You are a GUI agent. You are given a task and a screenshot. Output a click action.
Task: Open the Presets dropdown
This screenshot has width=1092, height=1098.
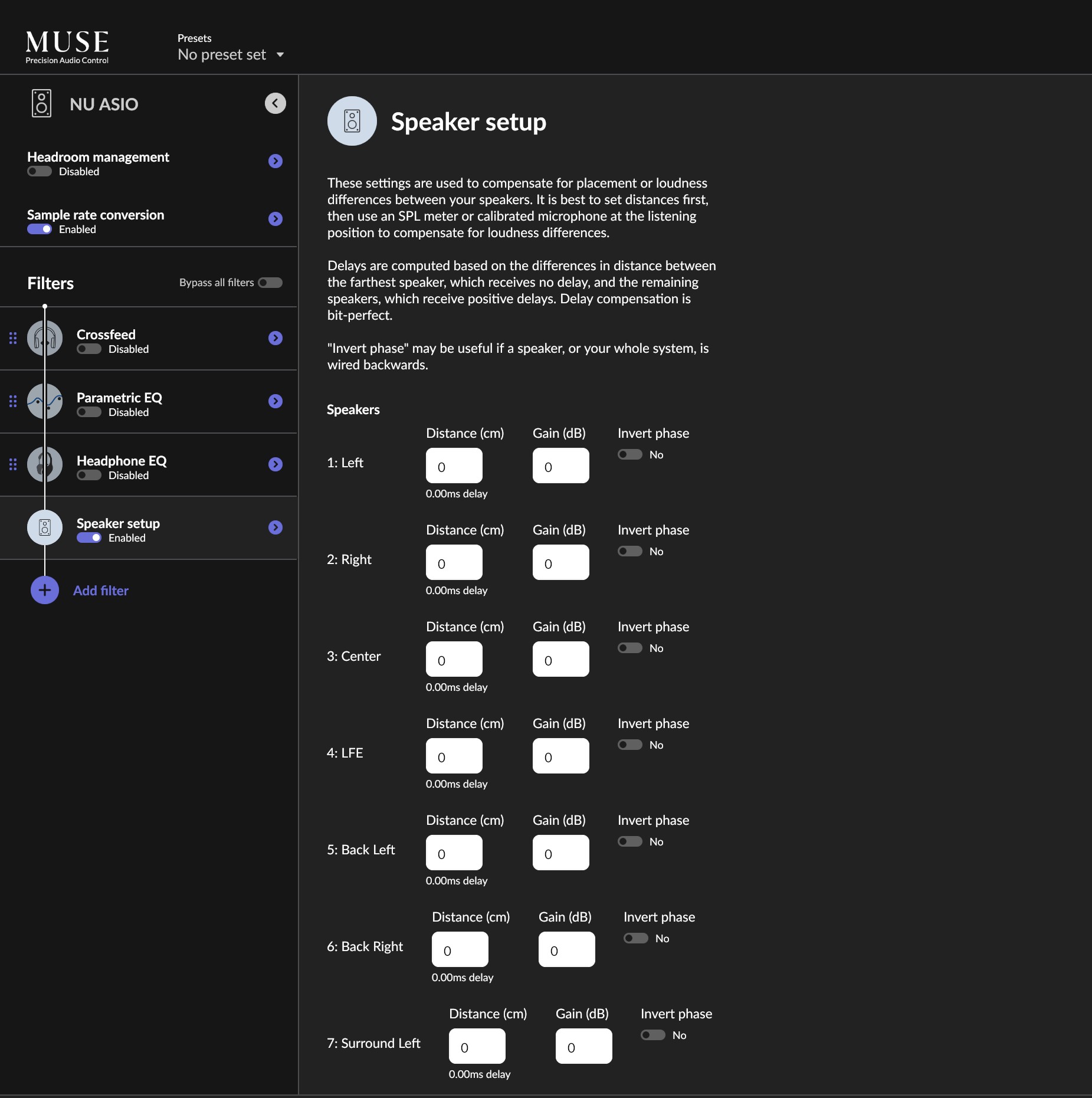(x=231, y=55)
